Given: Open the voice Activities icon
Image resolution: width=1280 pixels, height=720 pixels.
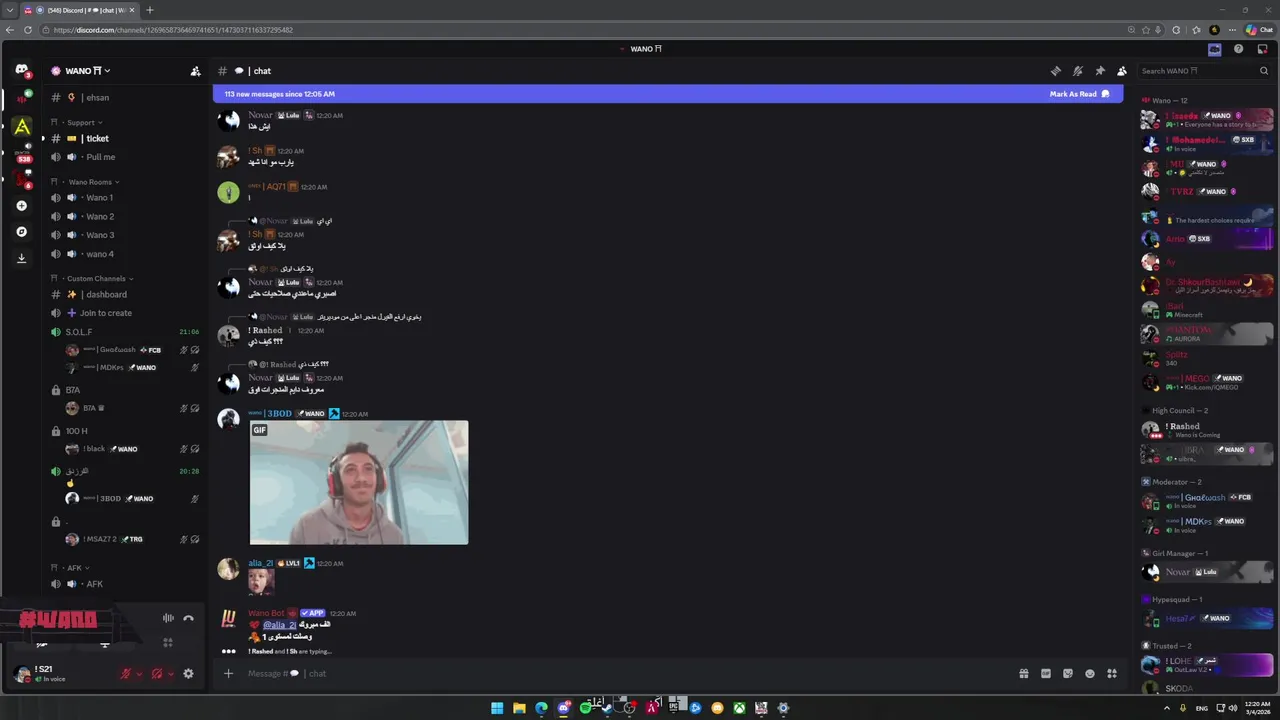Looking at the screenshot, I should click(168, 643).
